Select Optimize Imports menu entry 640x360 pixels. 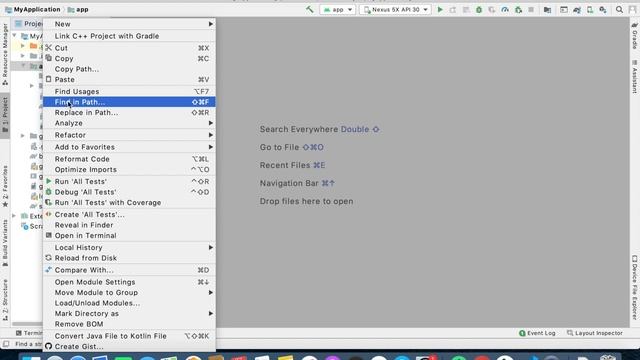coord(129,169)
